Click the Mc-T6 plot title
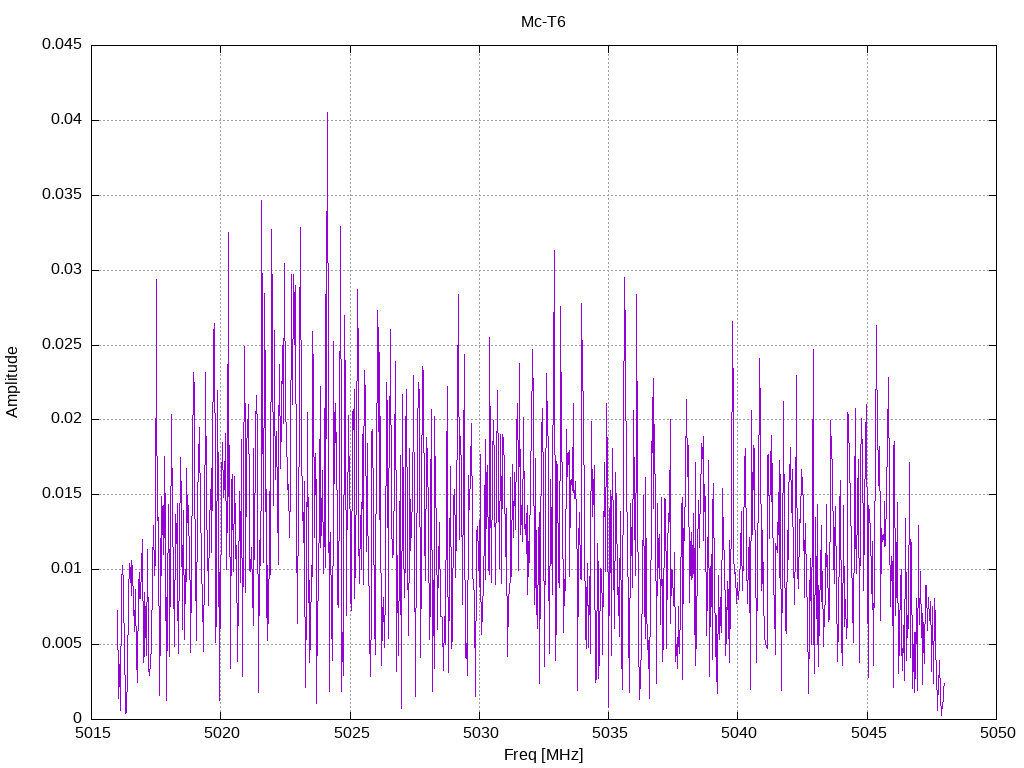 (x=543, y=22)
